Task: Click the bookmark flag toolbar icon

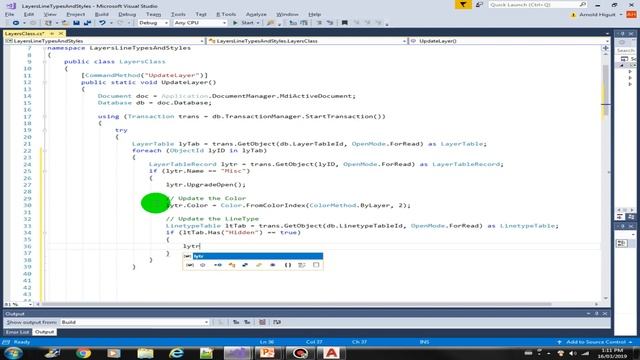Action: click(x=344, y=23)
